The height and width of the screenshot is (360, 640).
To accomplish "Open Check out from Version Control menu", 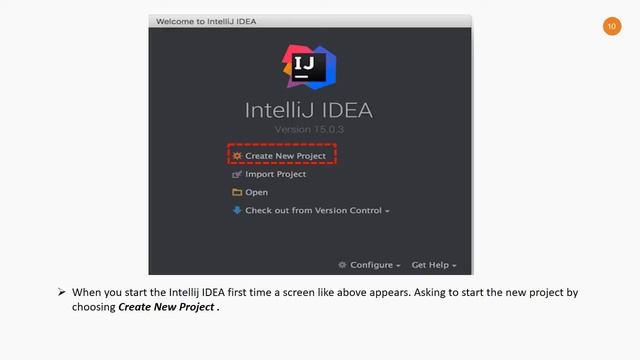I will pyautogui.click(x=317, y=211).
